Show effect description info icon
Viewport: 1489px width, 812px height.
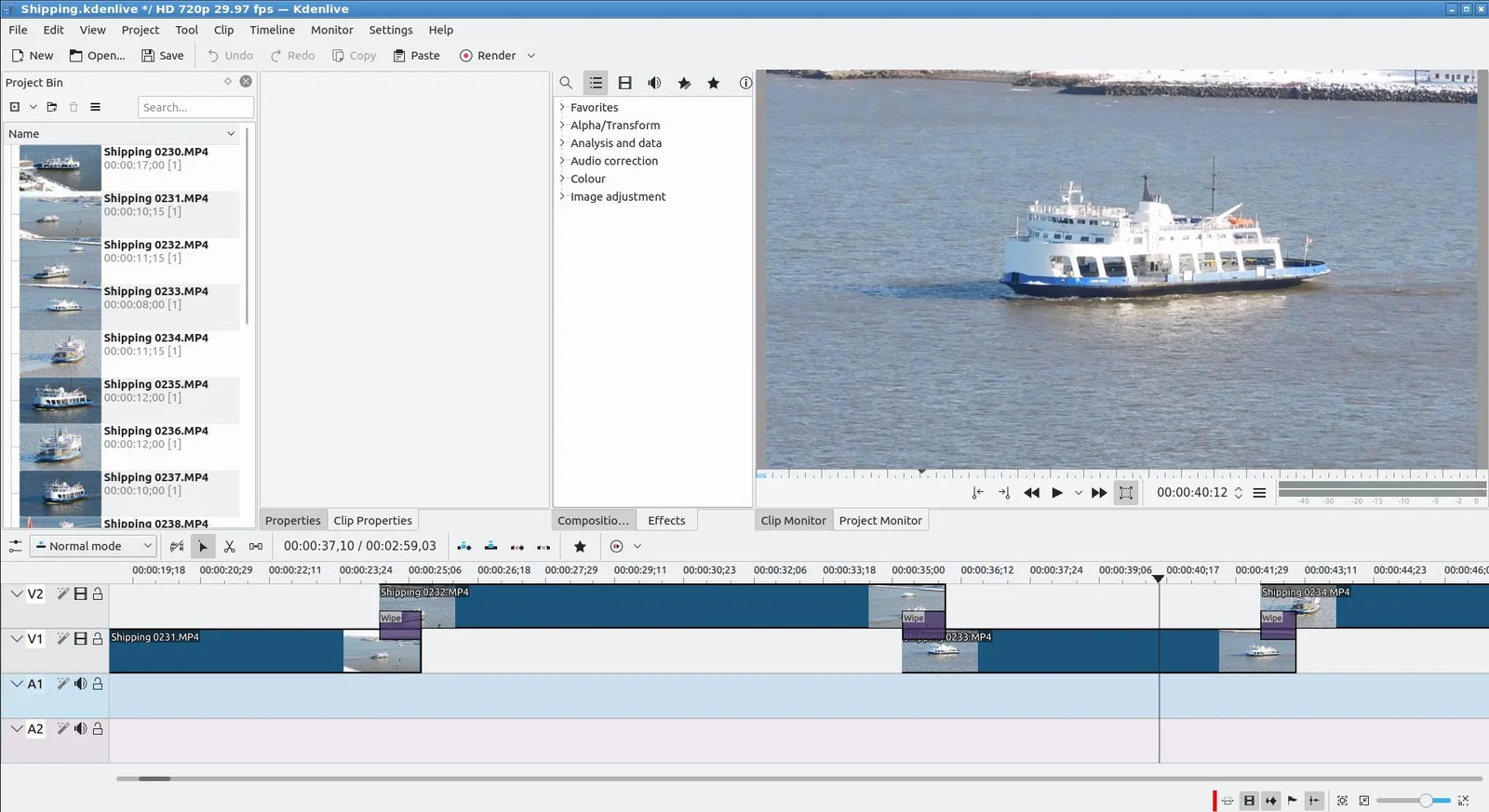click(x=745, y=83)
